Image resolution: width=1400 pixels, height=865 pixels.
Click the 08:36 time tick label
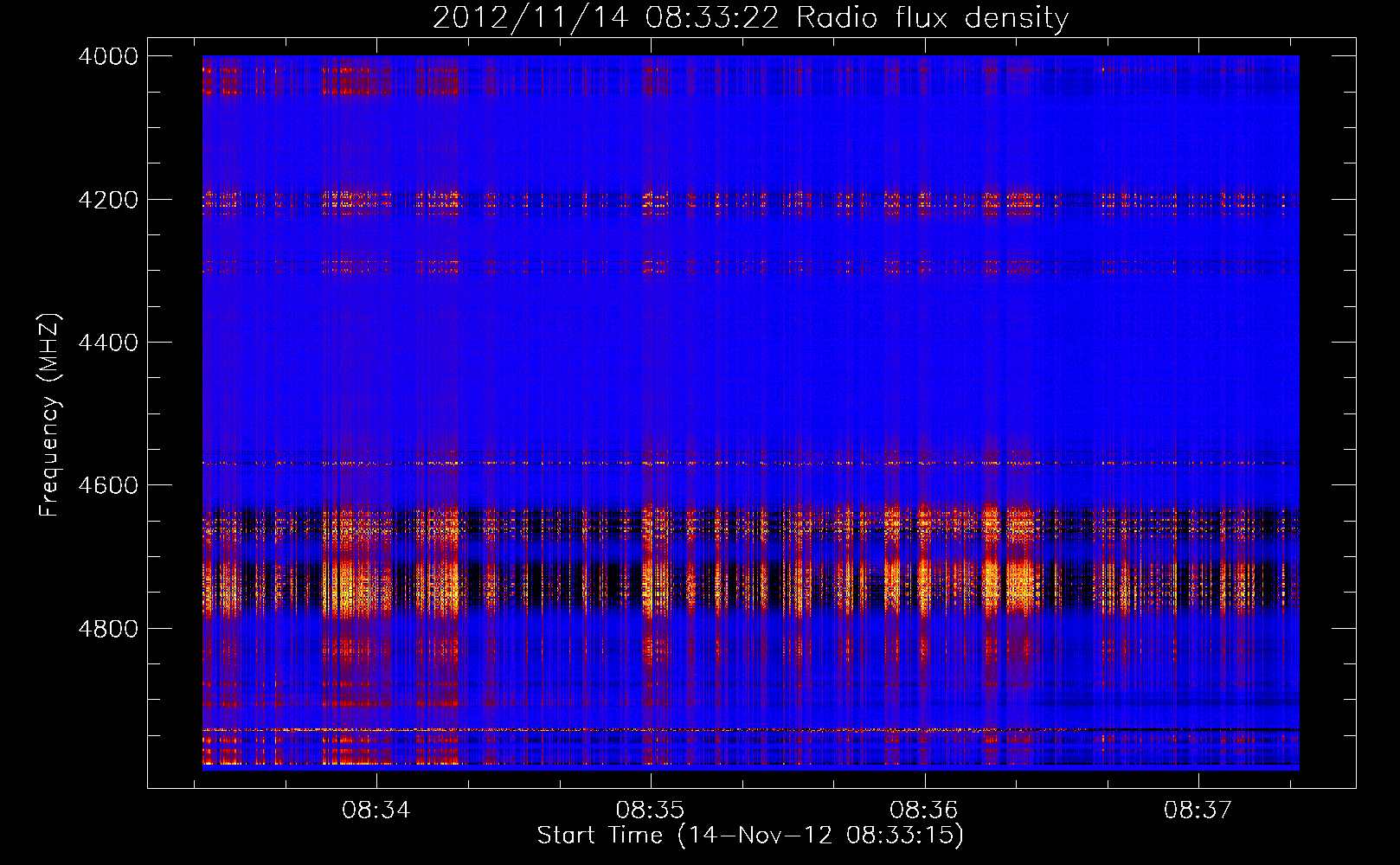924,811
